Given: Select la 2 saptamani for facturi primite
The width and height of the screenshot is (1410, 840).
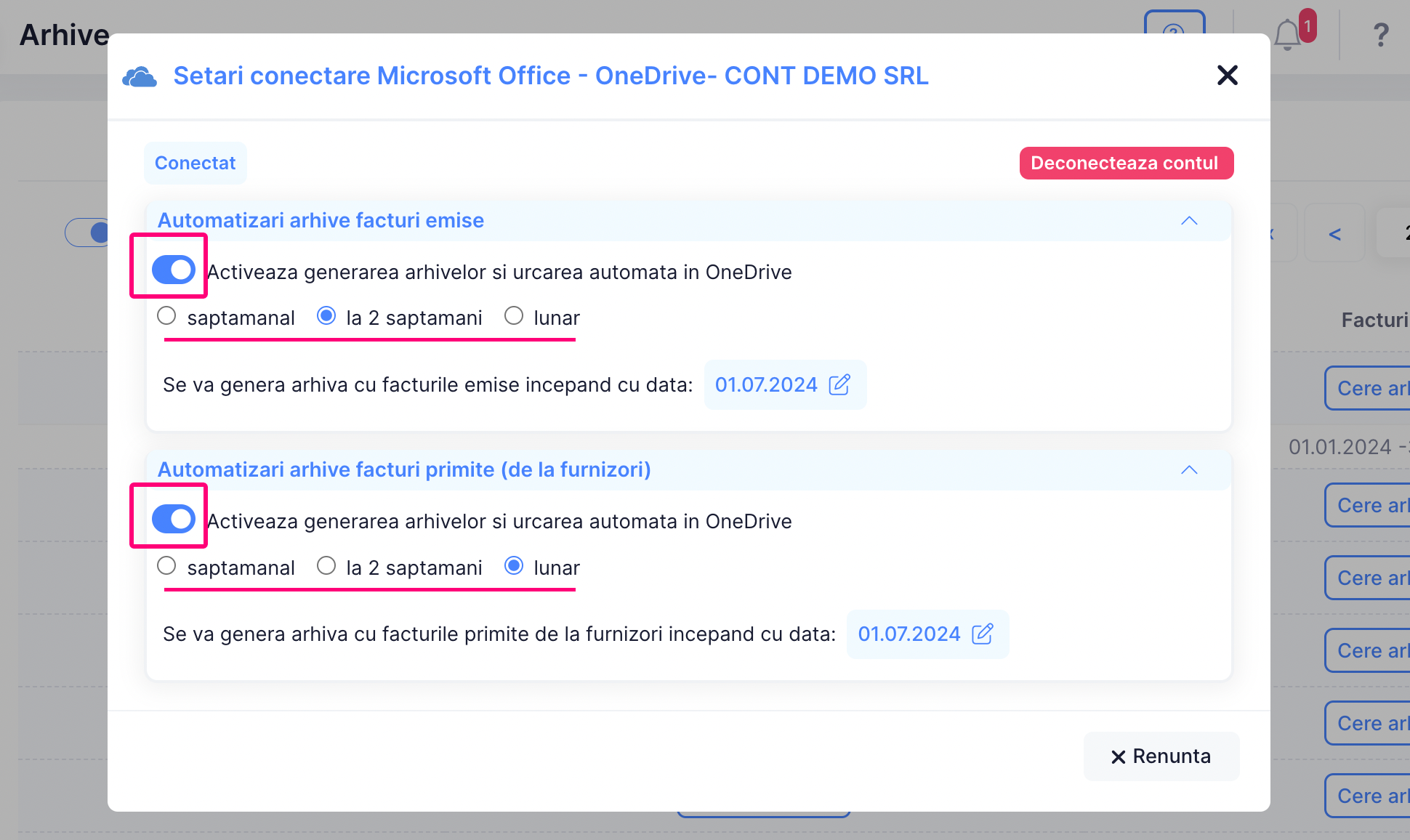Looking at the screenshot, I should (x=326, y=565).
